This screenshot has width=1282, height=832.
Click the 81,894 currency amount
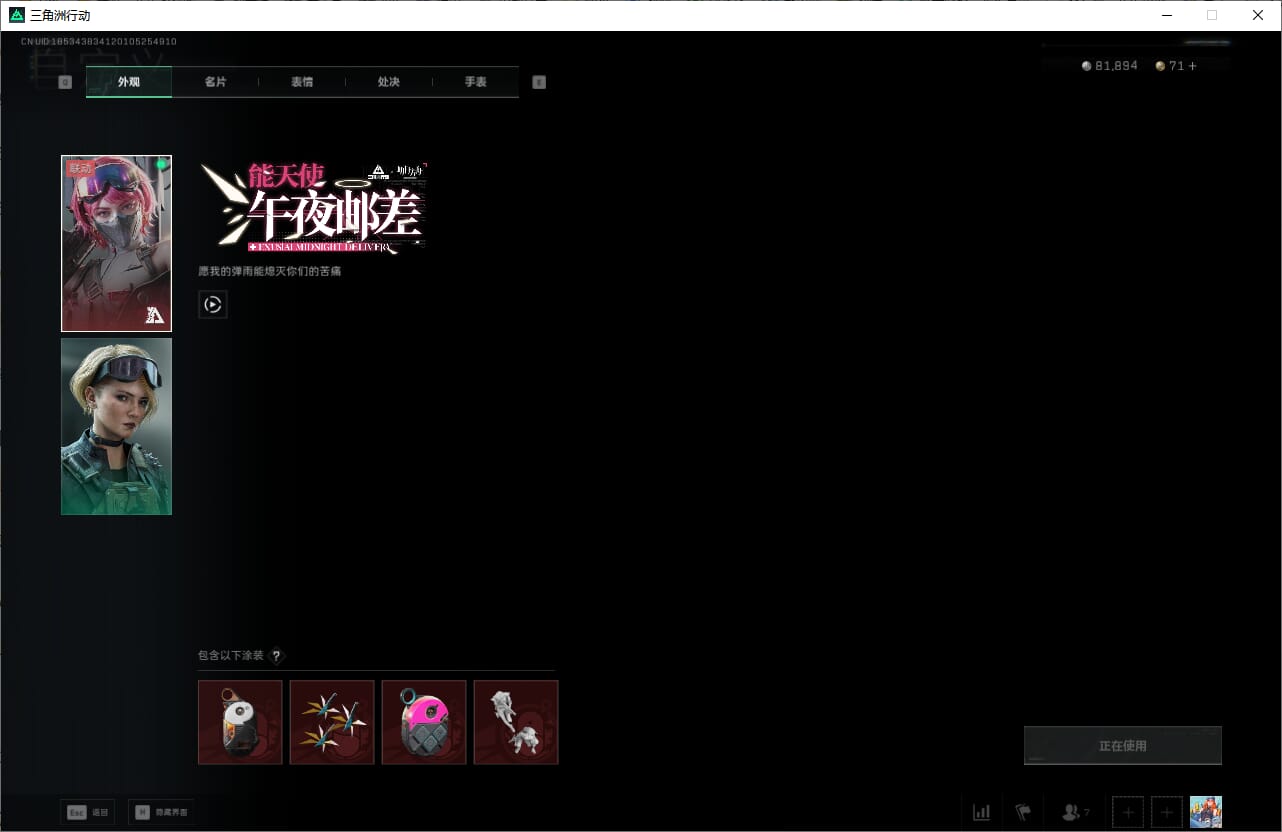pyautogui.click(x=1116, y=66)
